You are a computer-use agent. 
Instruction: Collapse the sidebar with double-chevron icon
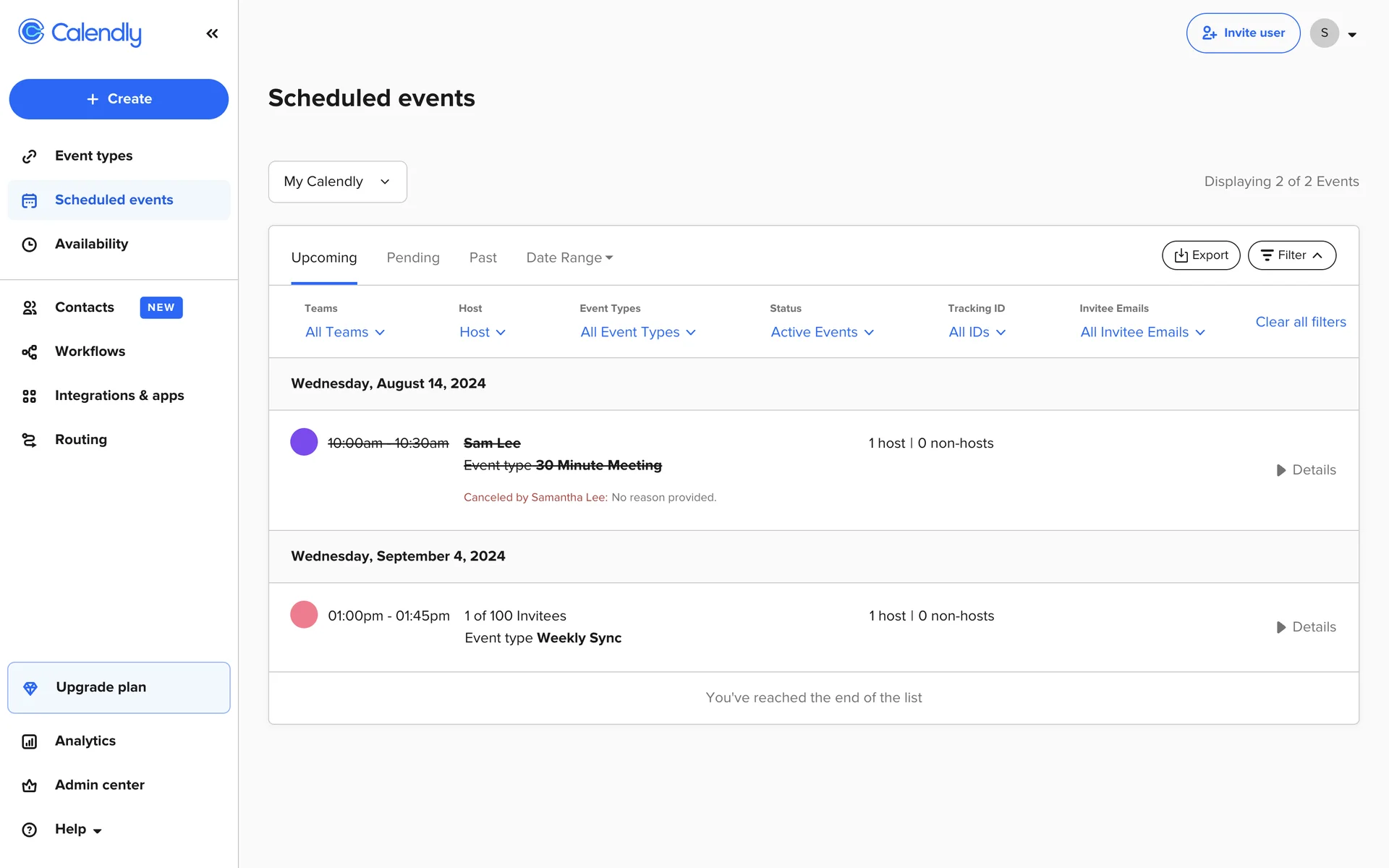212,33
